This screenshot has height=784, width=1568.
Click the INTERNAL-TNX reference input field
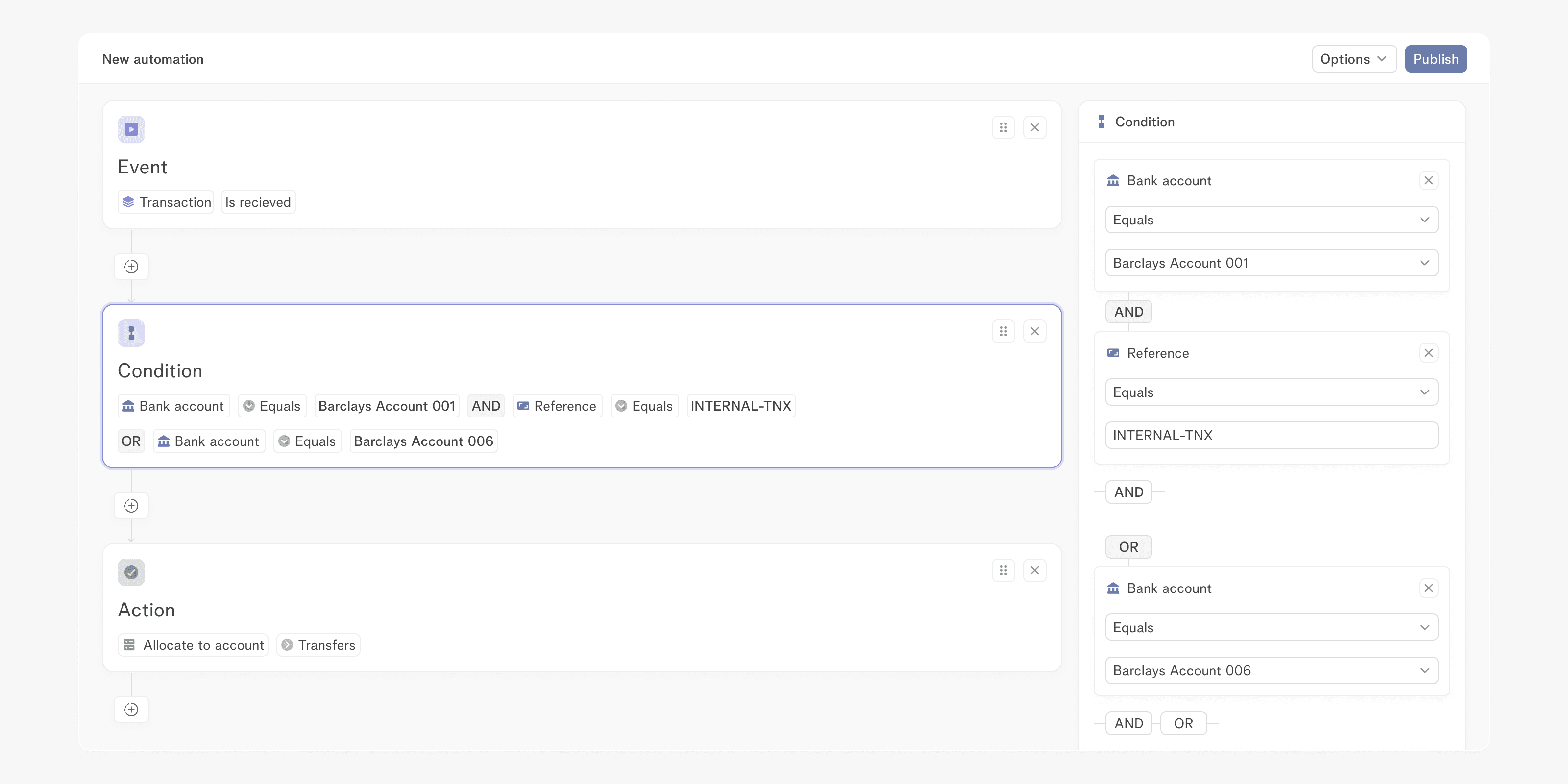[x=1271, y=435]
